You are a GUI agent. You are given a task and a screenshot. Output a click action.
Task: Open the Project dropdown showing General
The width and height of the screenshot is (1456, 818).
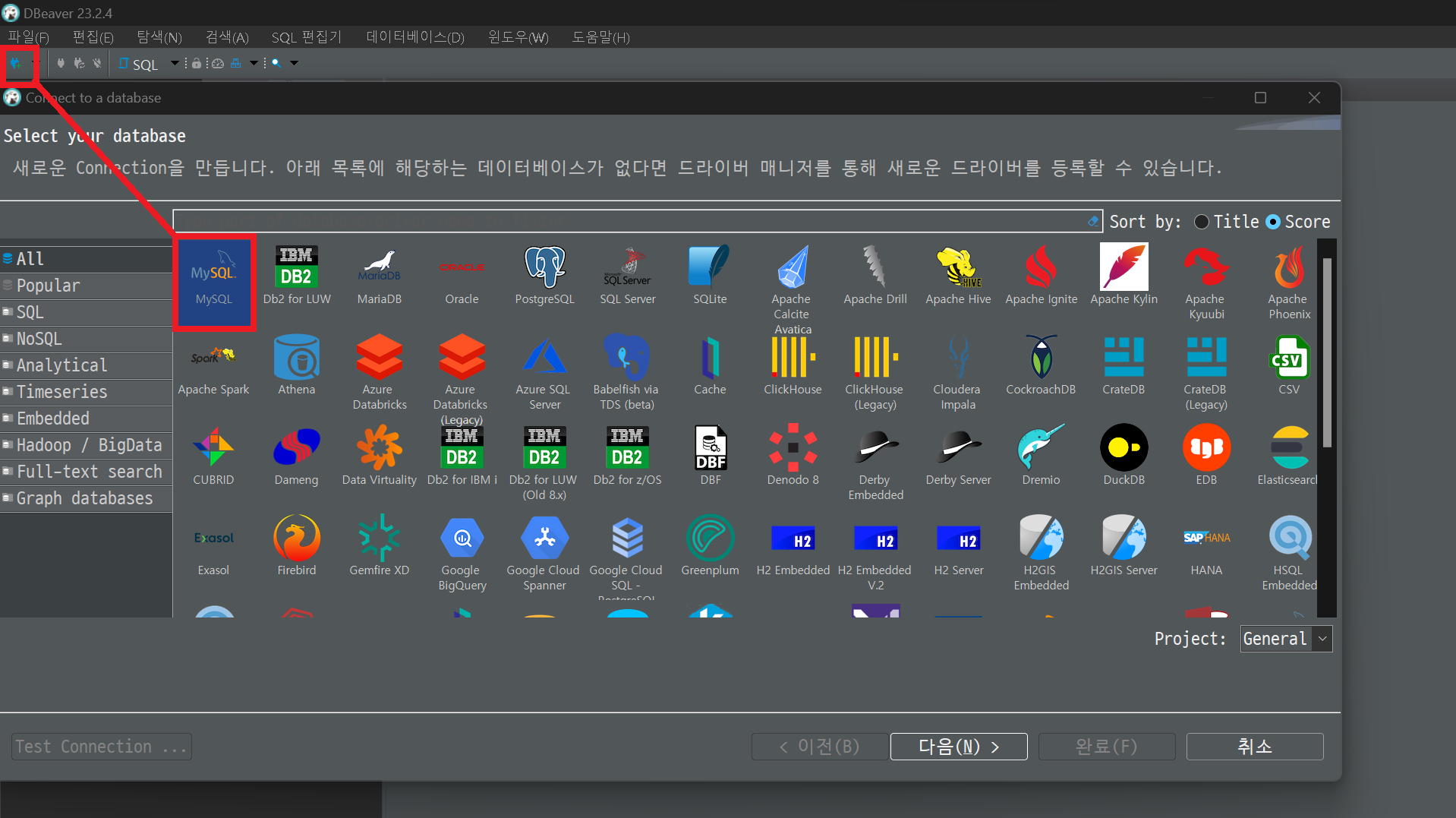(x=1286, y=639)
